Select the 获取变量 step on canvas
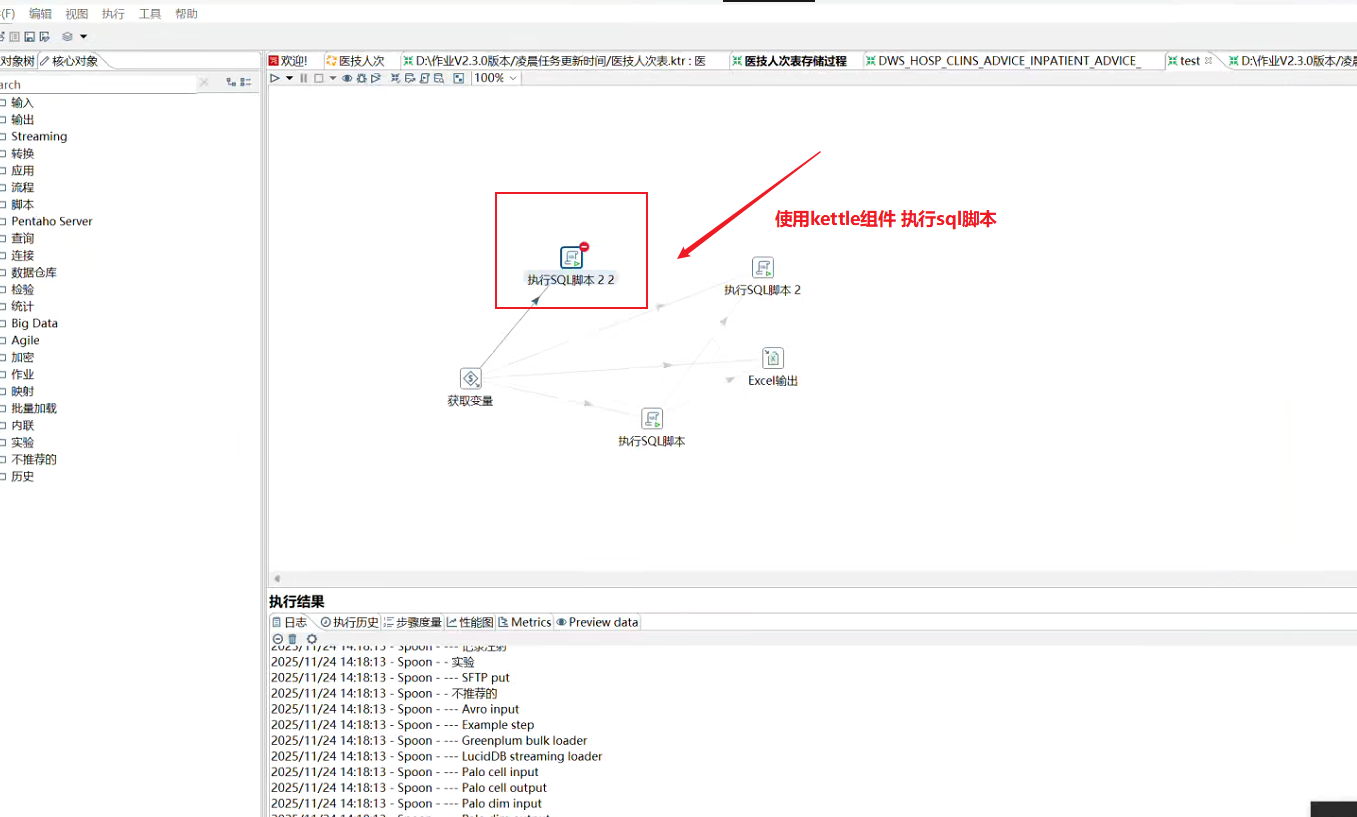1357x817 pixels. tap(470, 379)
